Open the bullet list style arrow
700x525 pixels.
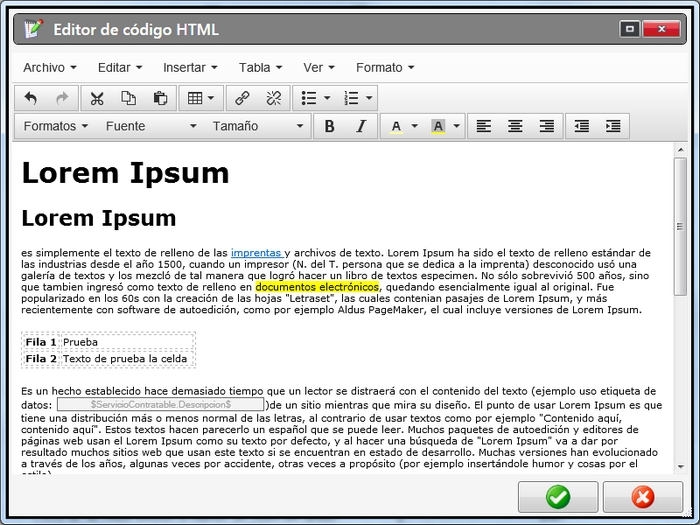327,98
